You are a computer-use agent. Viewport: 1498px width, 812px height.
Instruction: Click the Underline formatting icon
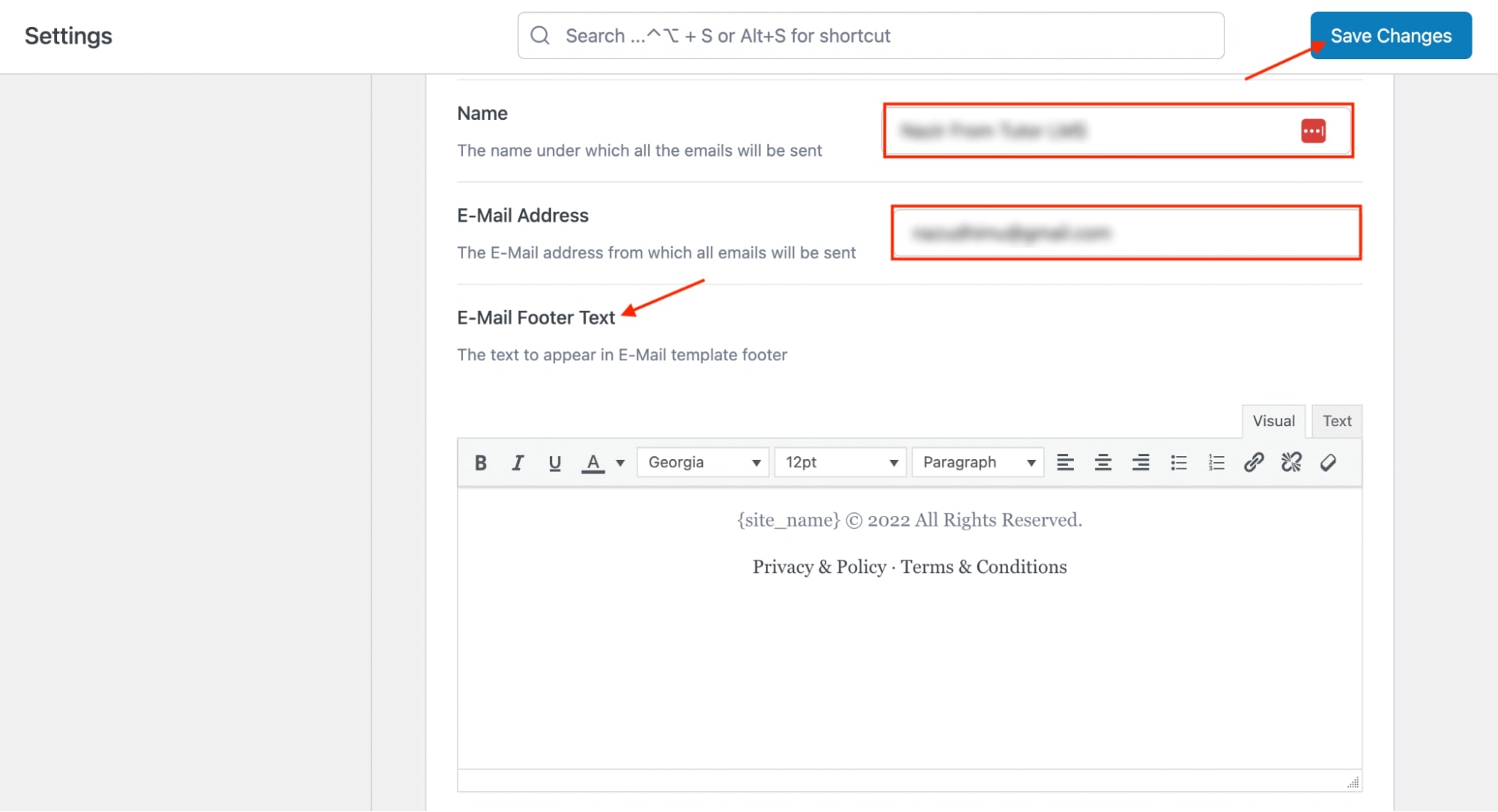(x=555, y=462)
